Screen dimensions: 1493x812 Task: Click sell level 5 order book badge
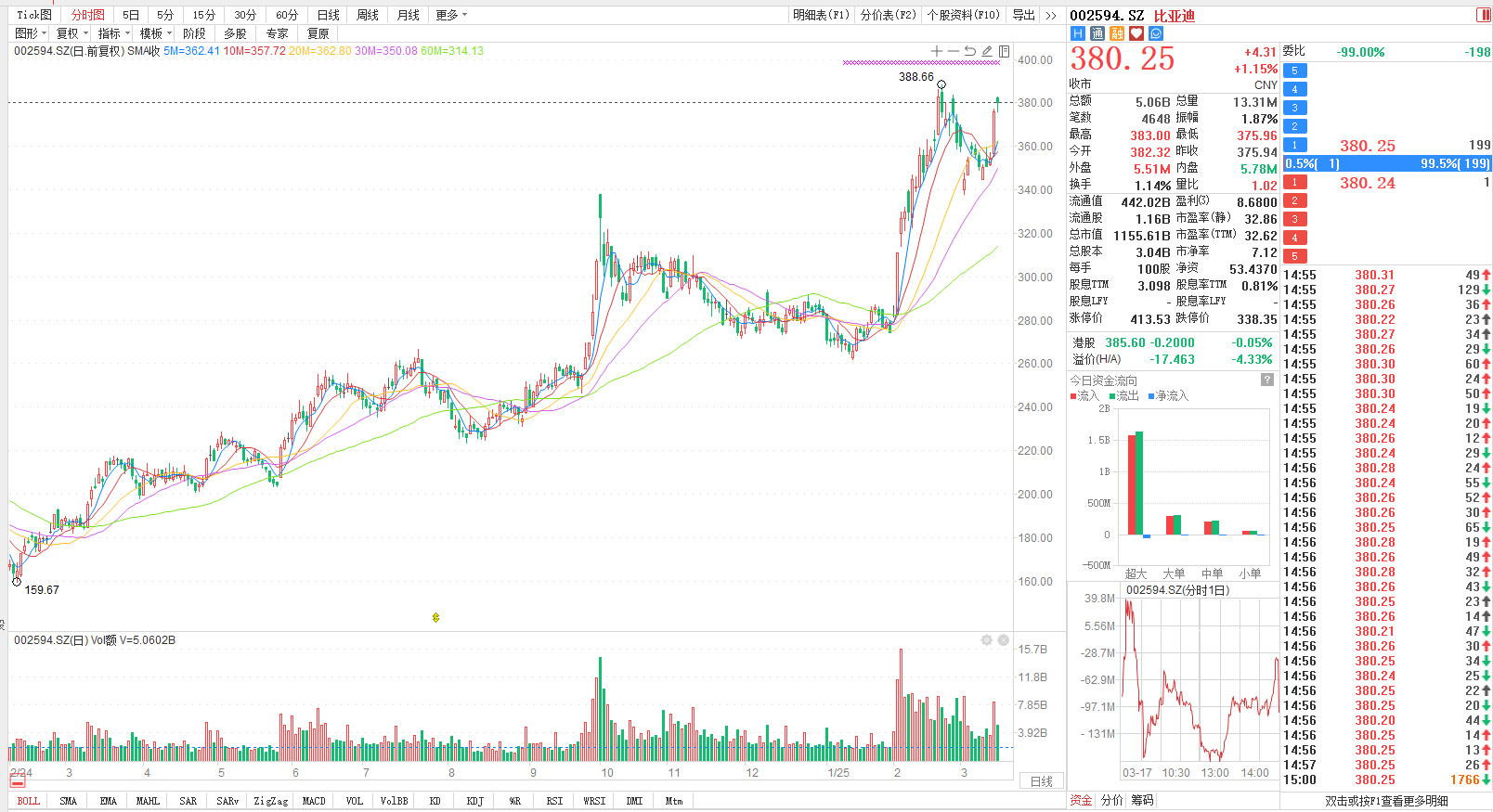pyautogui.click(x=1295, y=71)
